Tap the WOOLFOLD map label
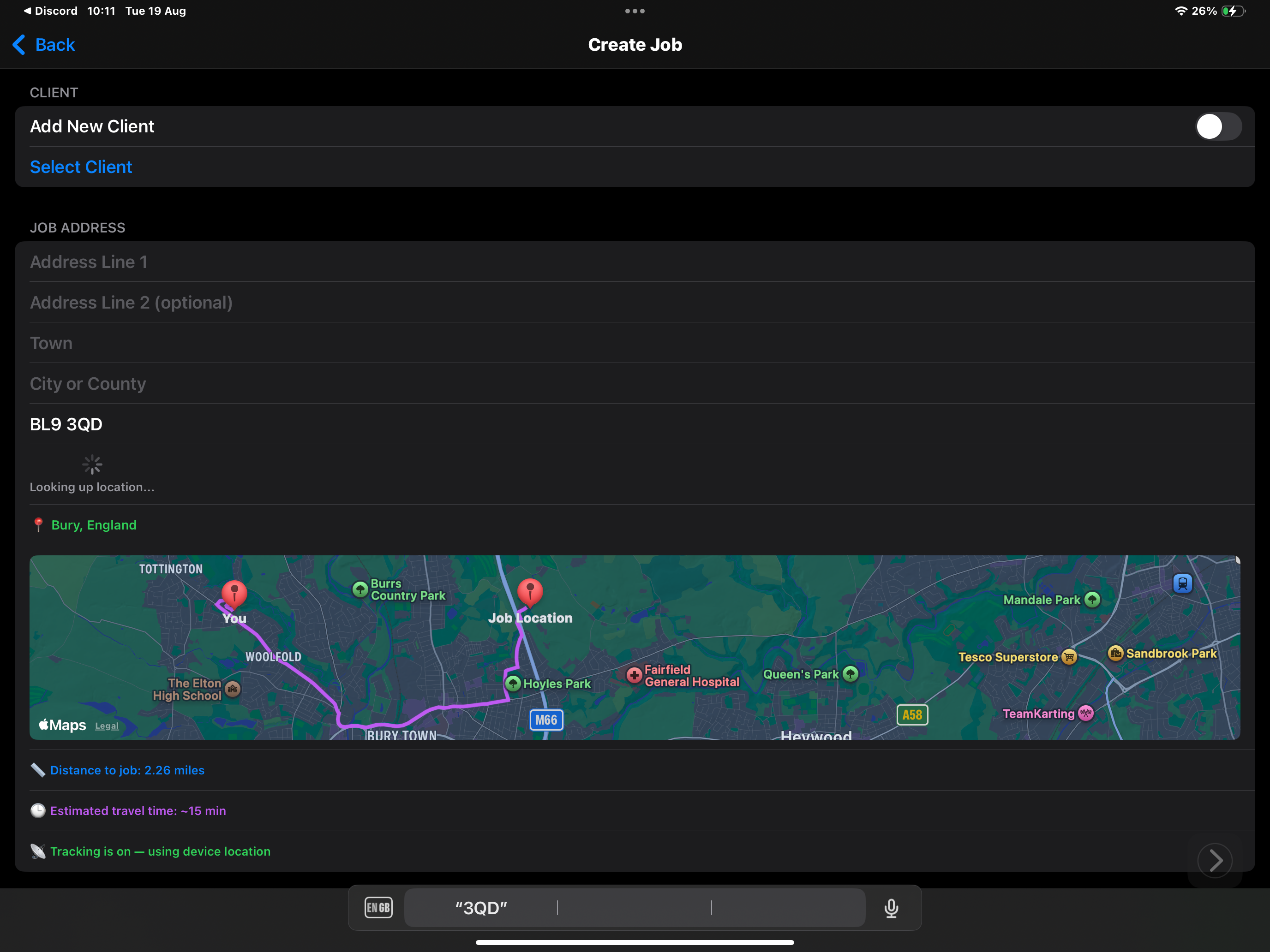The image size is (1270, 952). (273, 657)
